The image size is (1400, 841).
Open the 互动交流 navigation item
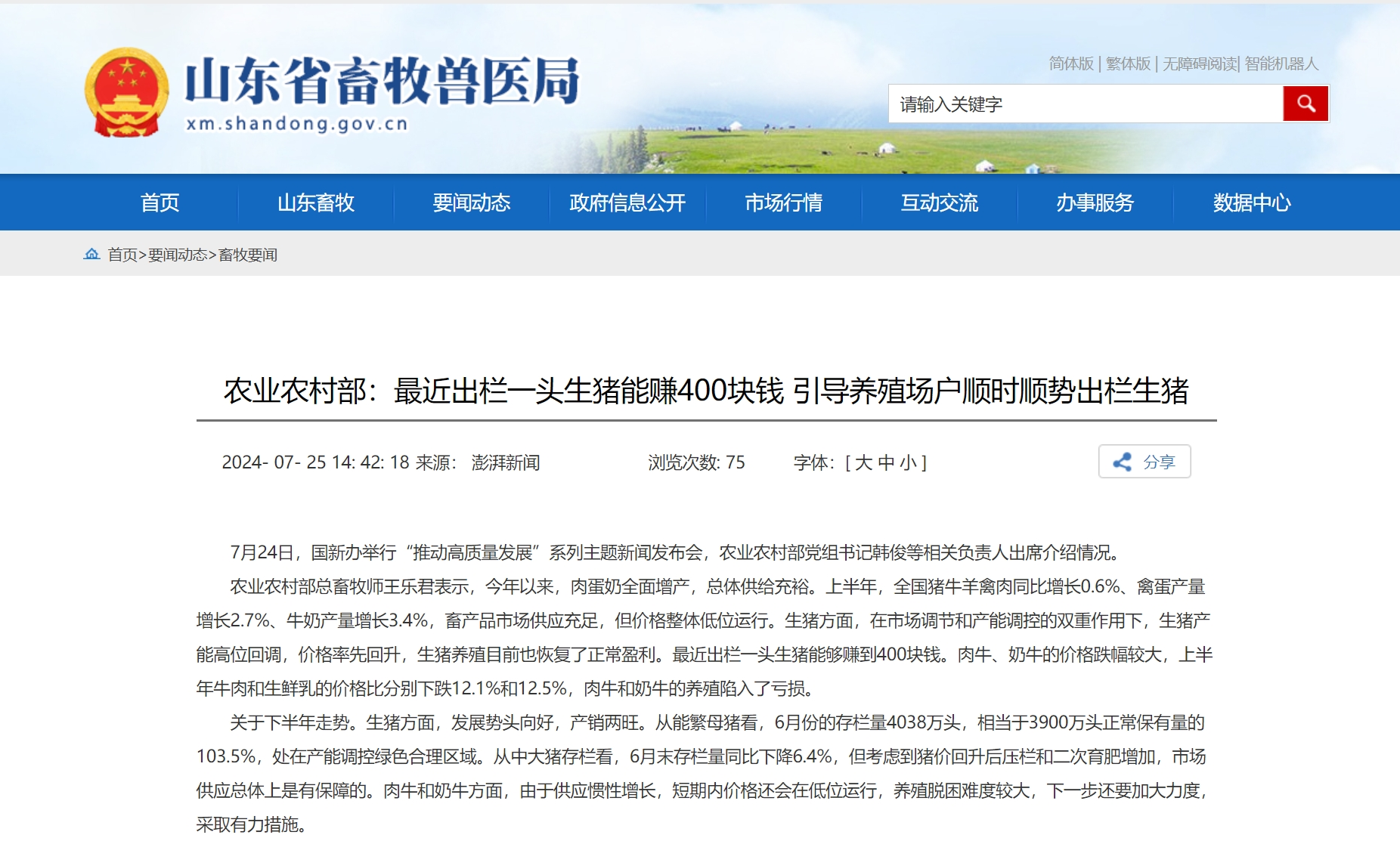tap(939, 203)
